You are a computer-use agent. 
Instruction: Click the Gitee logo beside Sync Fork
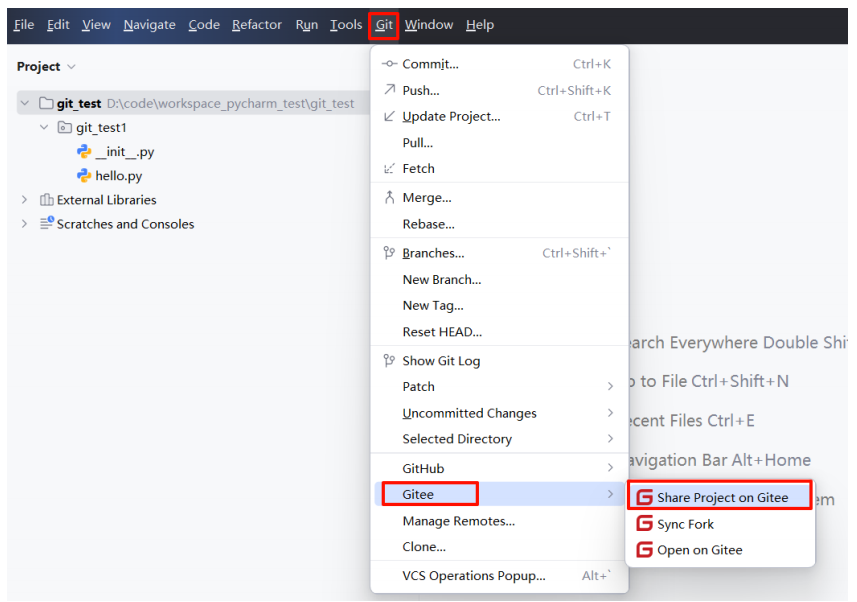tap(645, 523)
